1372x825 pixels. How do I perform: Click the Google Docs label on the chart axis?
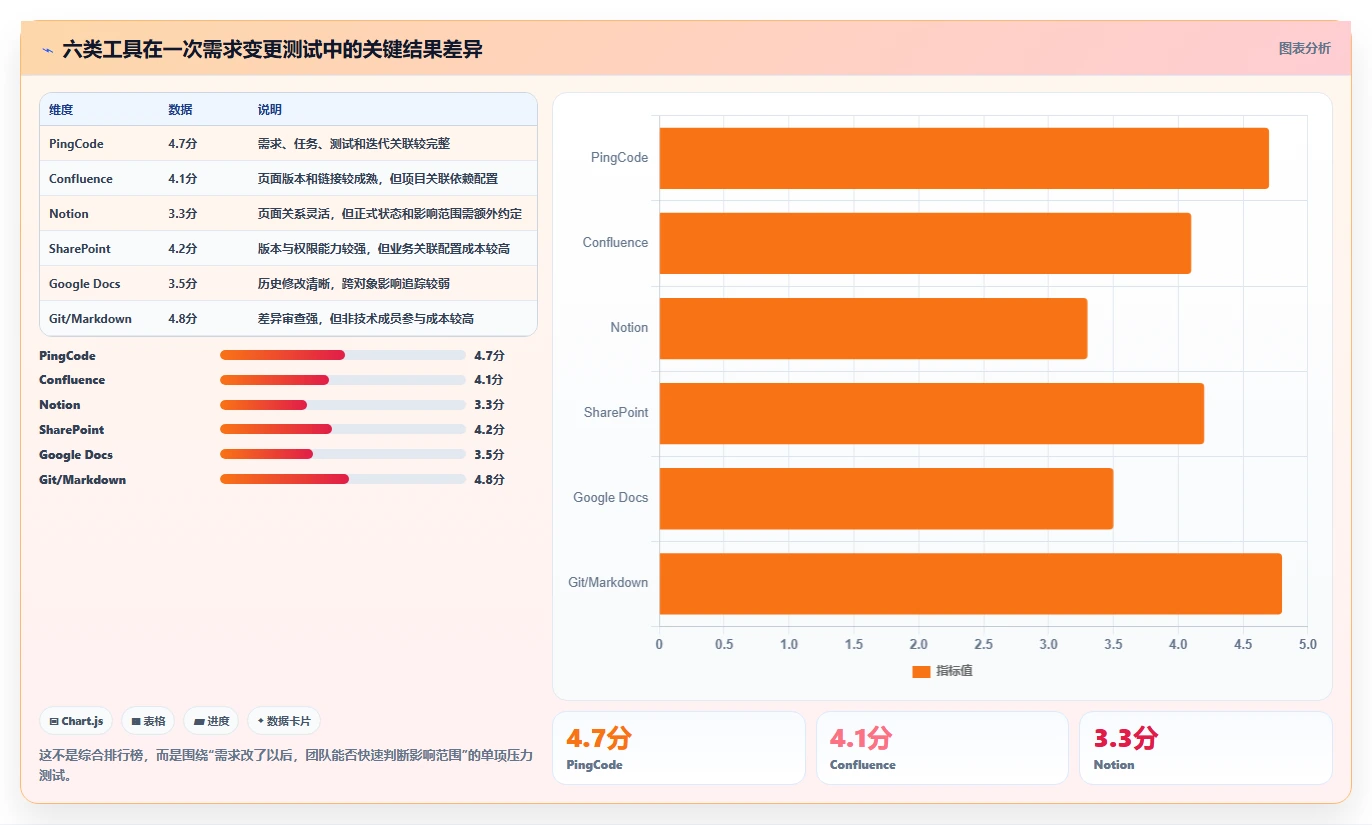click(x=611, y=498)
